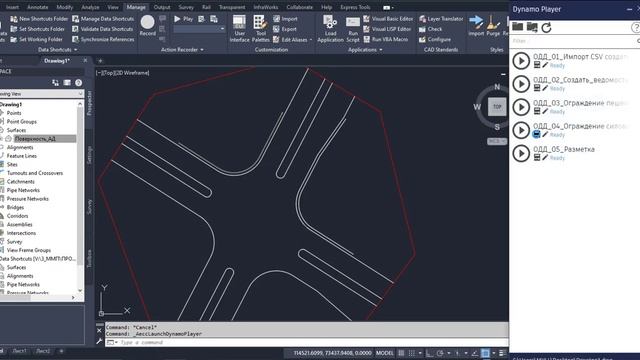Start the Action Recorder Record button
The width and height of the screenshot is (640, 360).
click(147, 25)
